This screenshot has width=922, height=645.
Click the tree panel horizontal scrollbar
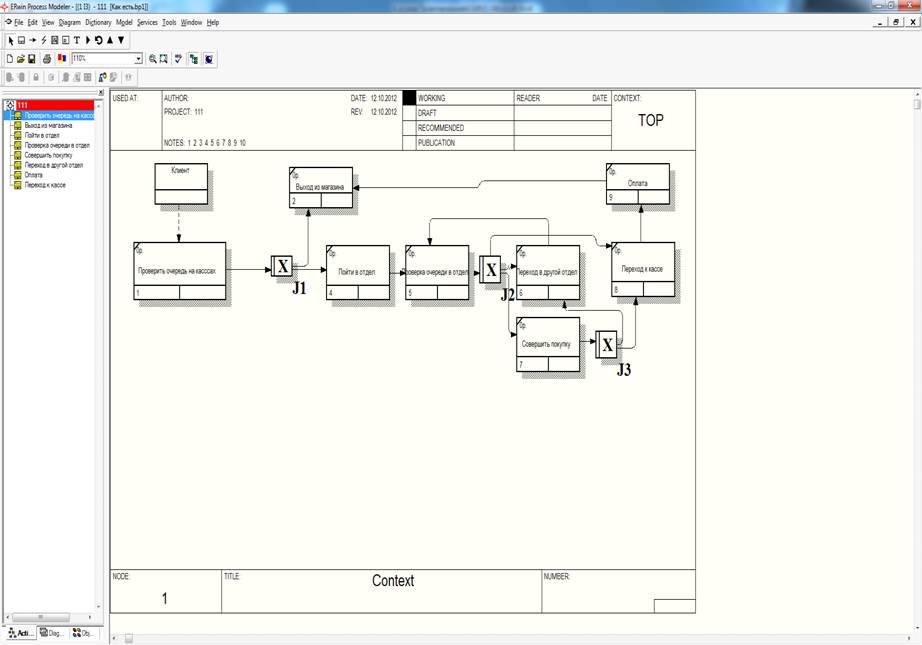tap(52, 617)
